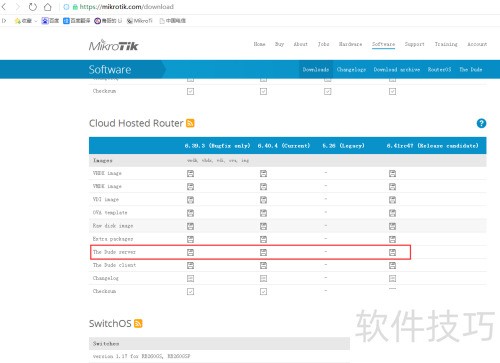Screen dimensions: 500x363
Task: Download Raw disk image for 6.40.4 Current
Action: click(x=263, y=226)
